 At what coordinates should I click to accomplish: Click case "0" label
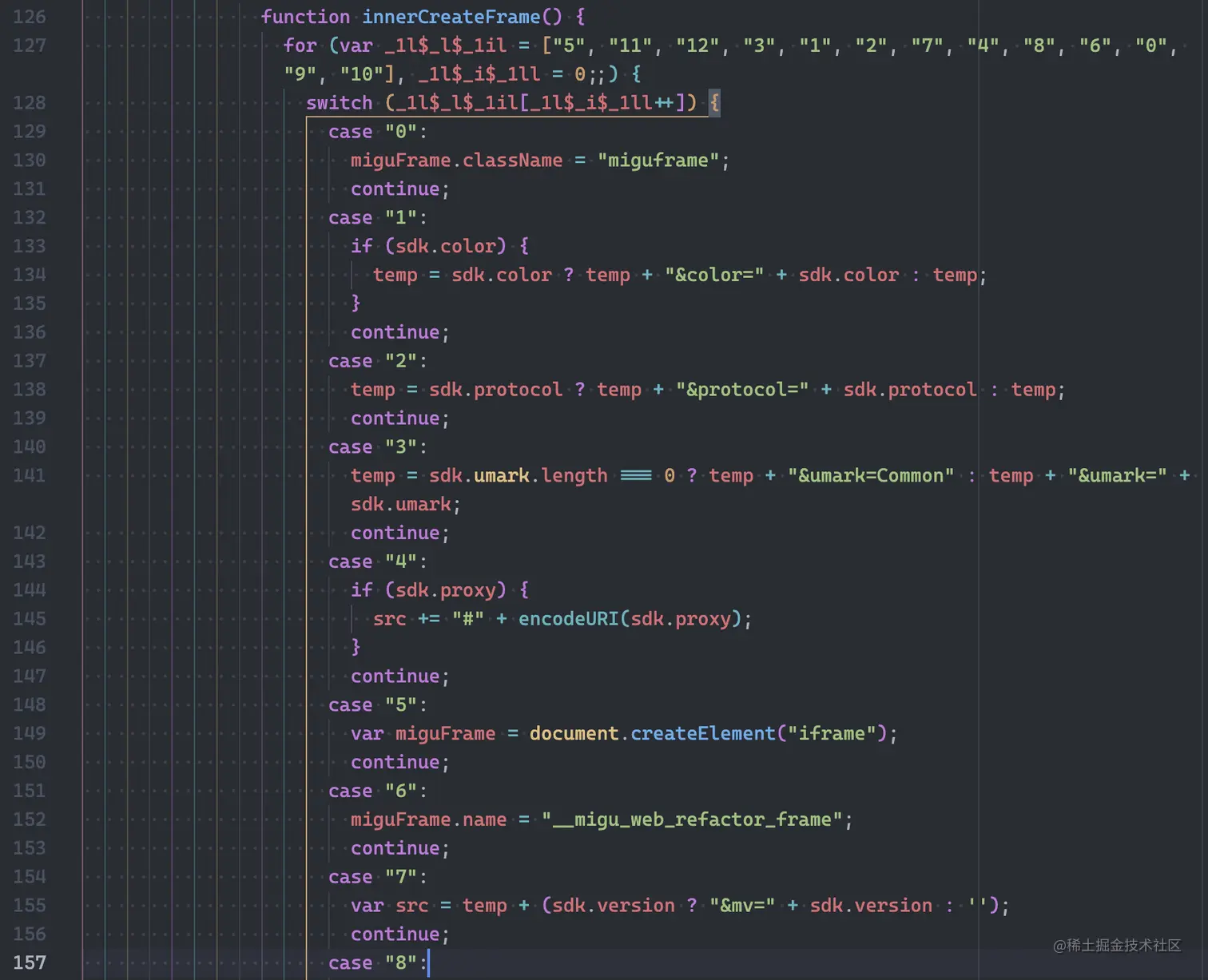(x=377, y=132)
